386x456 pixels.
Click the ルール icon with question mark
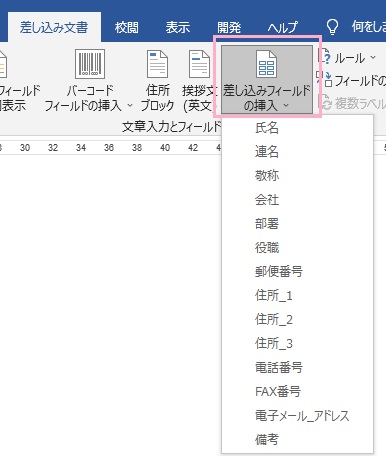tap(324, 56)
